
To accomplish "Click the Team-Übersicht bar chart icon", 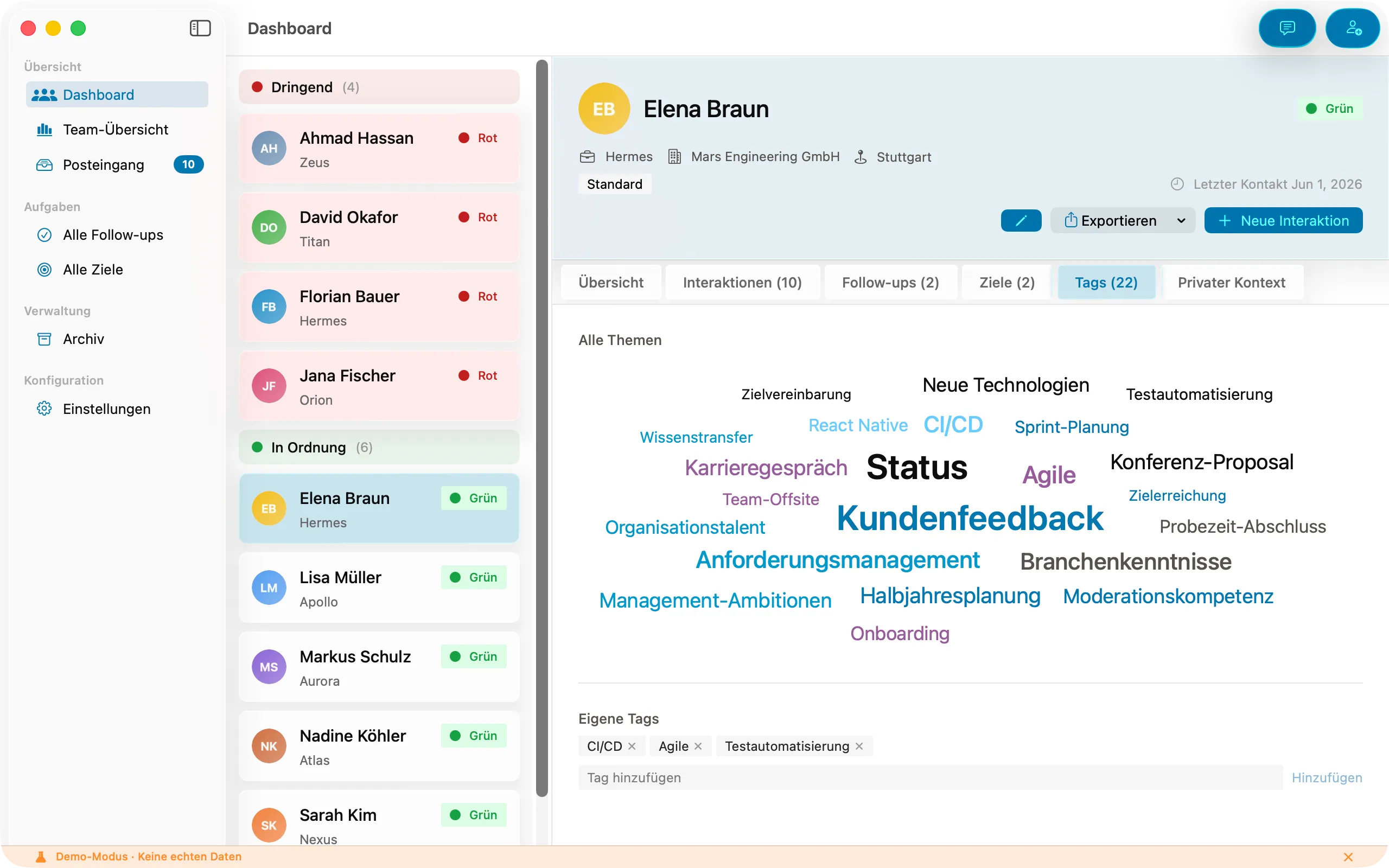I will [x=44, y=130].
